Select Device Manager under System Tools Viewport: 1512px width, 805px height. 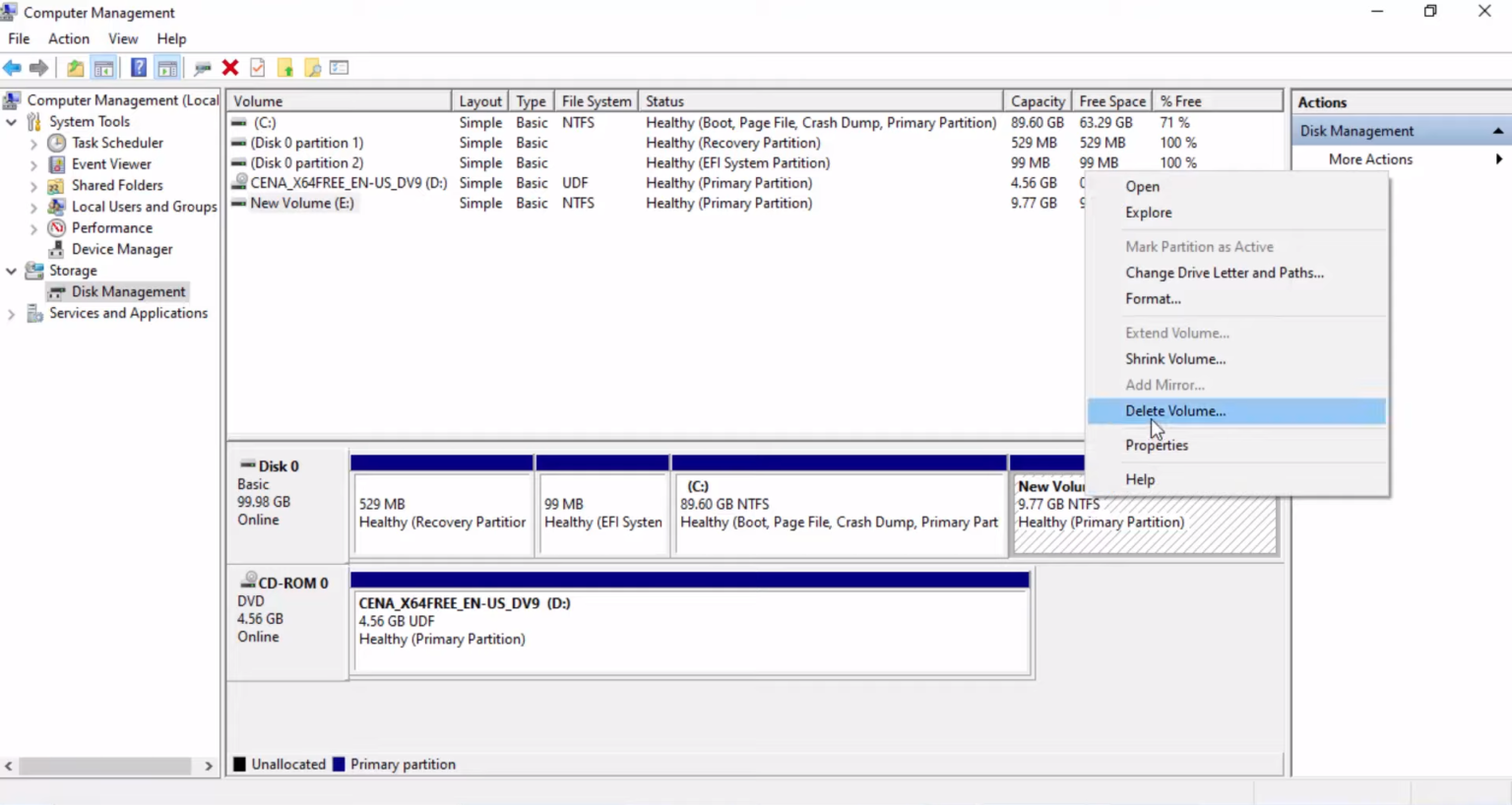121,249
